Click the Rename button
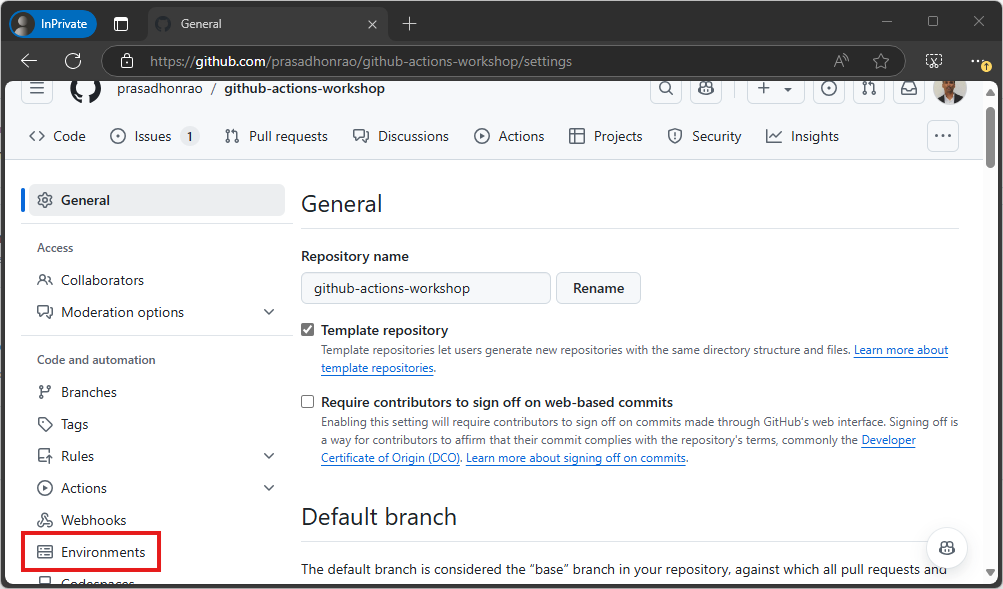 pos(597,288)
